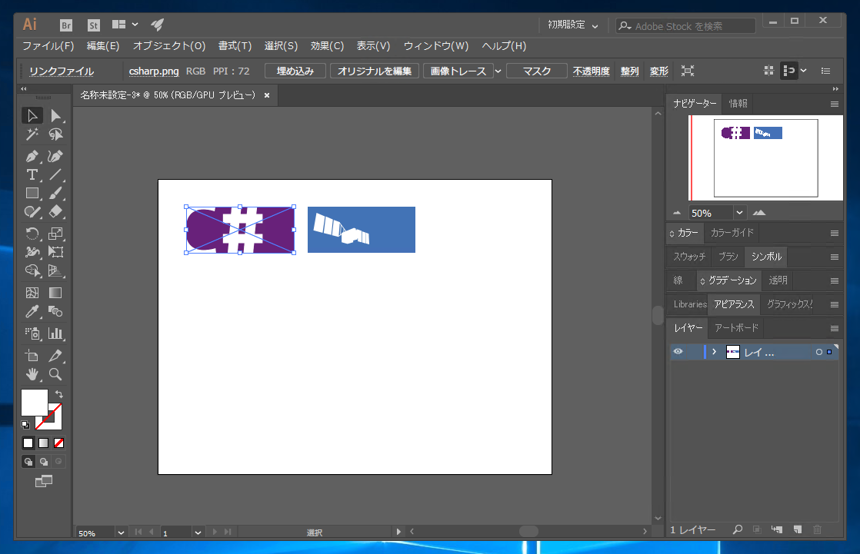
Task: Swap fill and stroke arrows
Action: (59, 394)
